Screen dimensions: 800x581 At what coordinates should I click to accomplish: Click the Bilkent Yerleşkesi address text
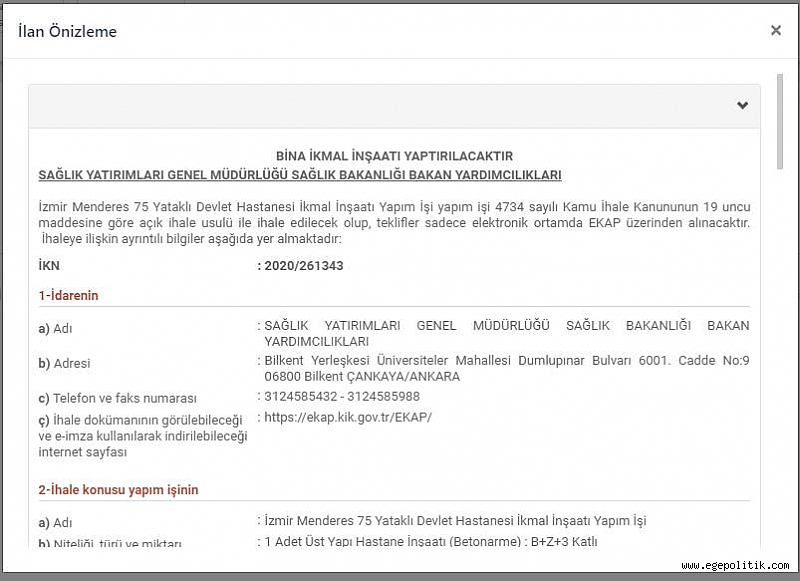click(x=507, y=368)
